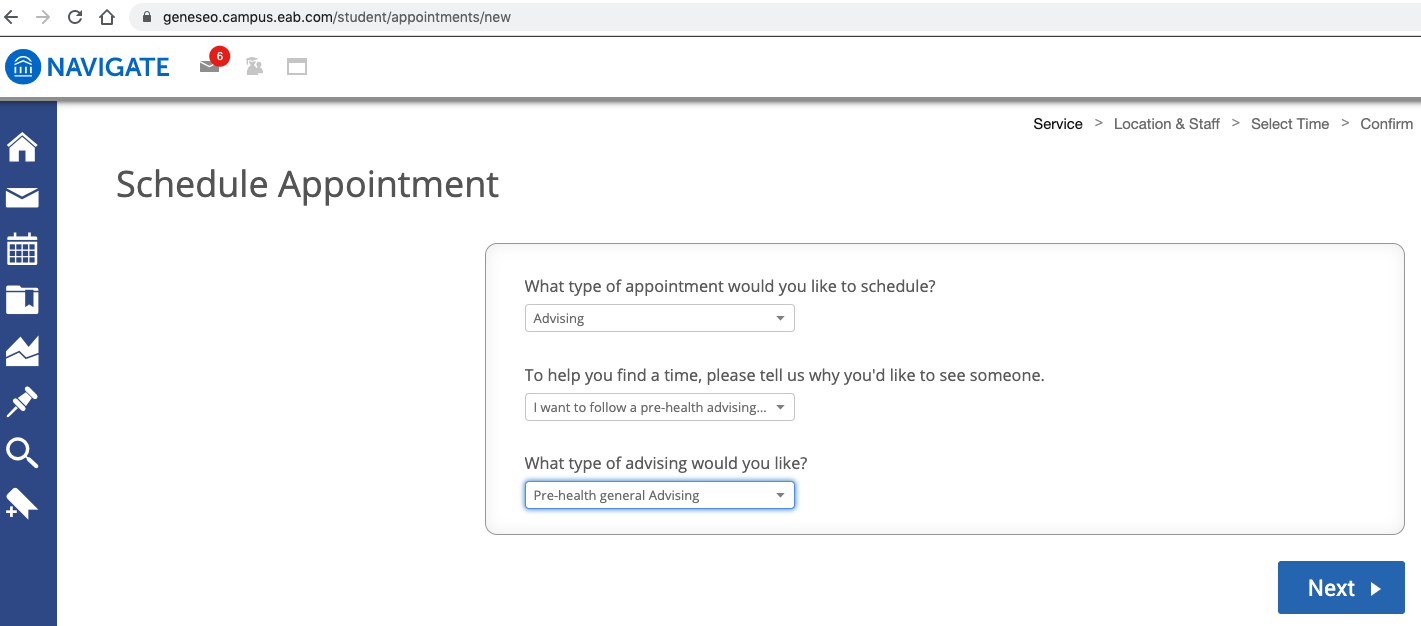Open mail notifications with red badge
This screenshot has height=626, width=1421.
pos(210,67)
